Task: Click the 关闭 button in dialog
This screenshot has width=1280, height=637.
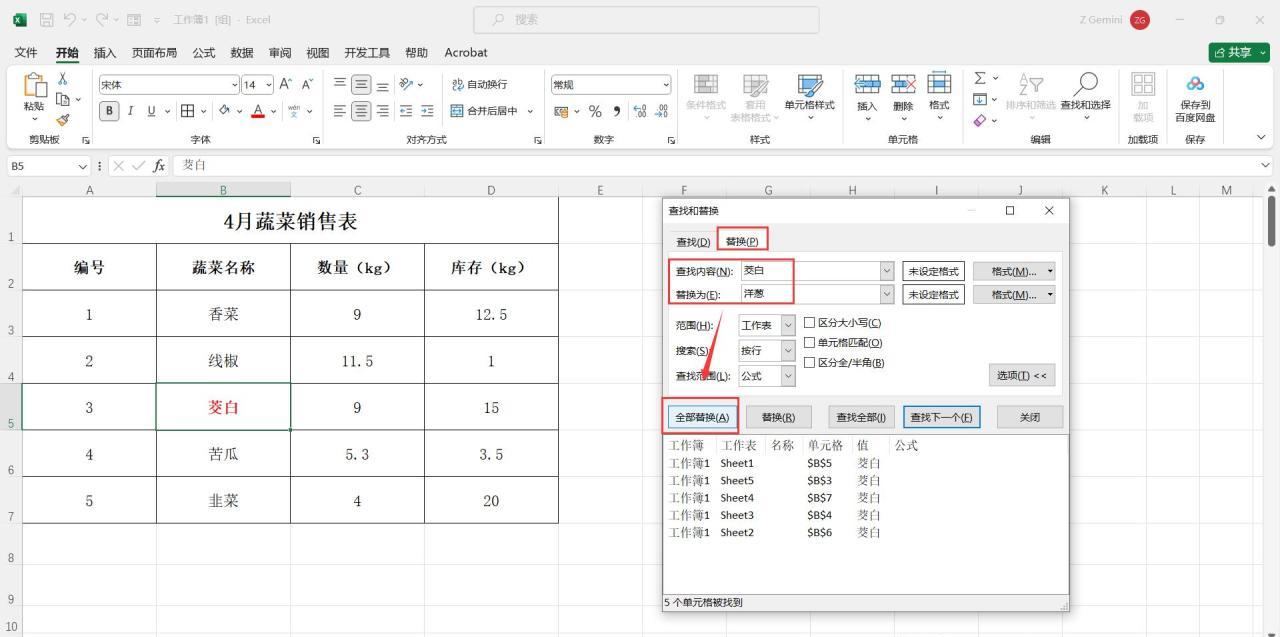Action: (1030, 417)
